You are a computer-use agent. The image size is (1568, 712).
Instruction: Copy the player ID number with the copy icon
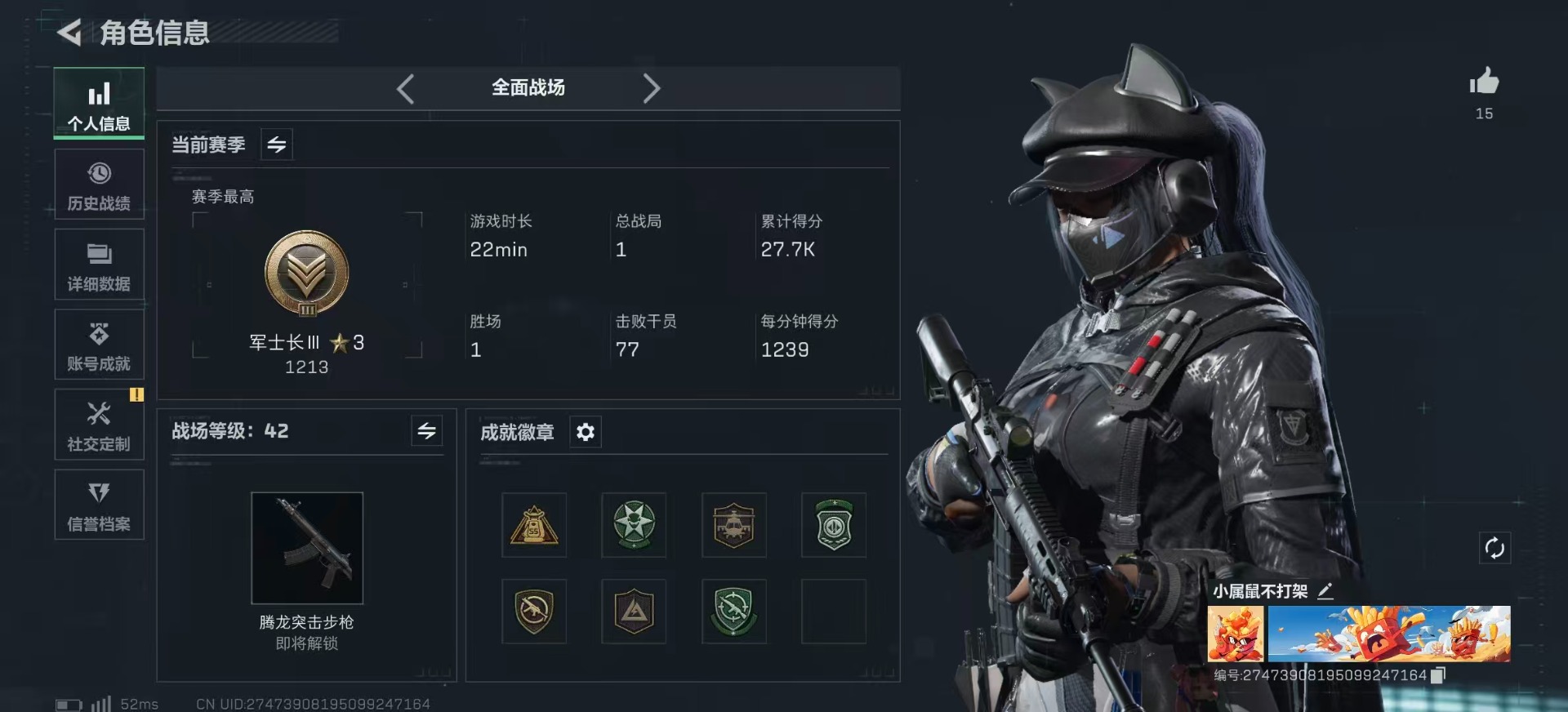click(1439, 674)
